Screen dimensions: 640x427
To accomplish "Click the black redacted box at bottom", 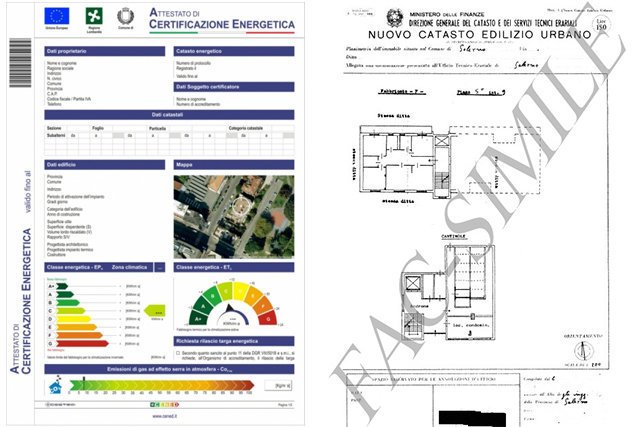I will pyautogui.click(x=472, y=419).
